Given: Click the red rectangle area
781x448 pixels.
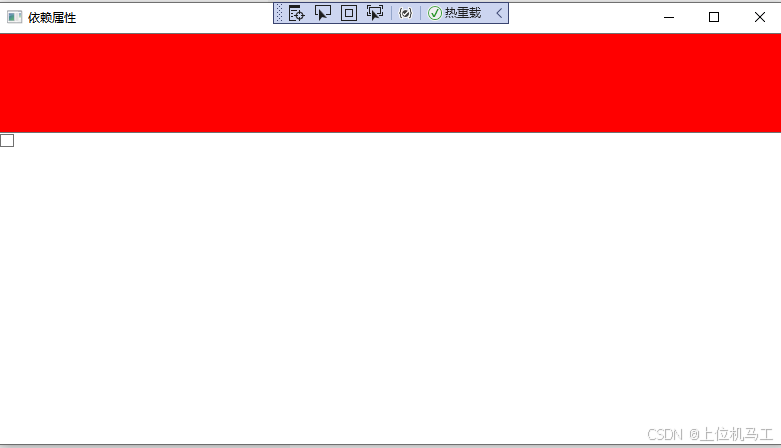Looking at the screenshot, I should coord(390,83).
